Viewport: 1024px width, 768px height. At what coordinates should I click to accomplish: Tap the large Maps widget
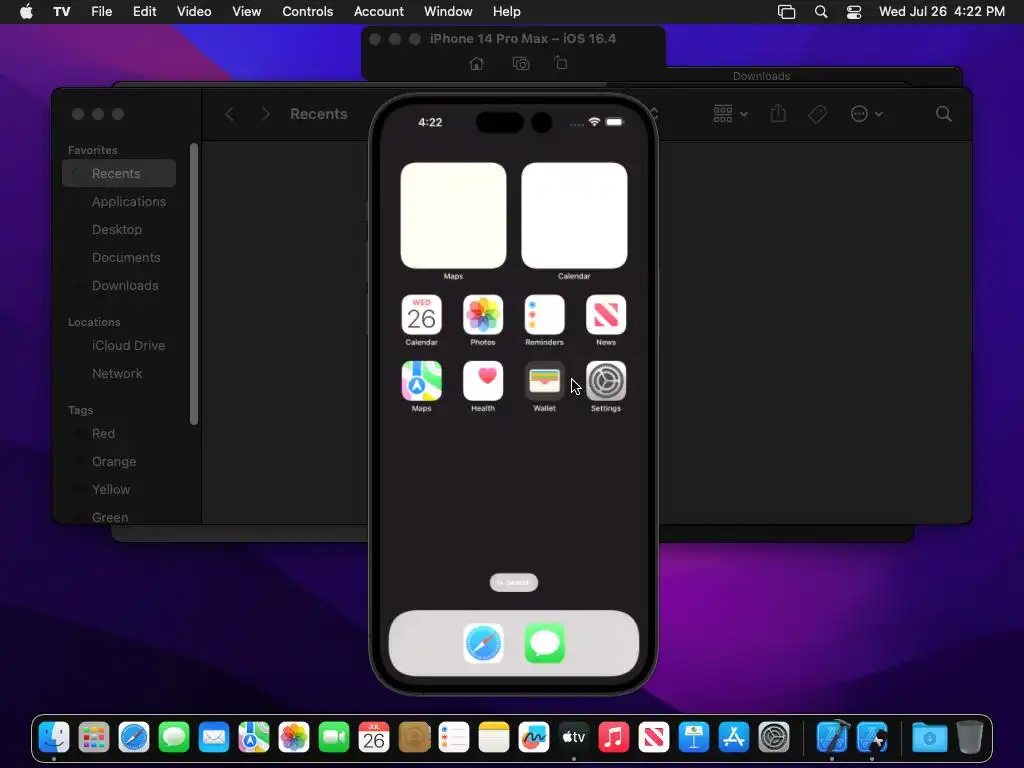453,216
